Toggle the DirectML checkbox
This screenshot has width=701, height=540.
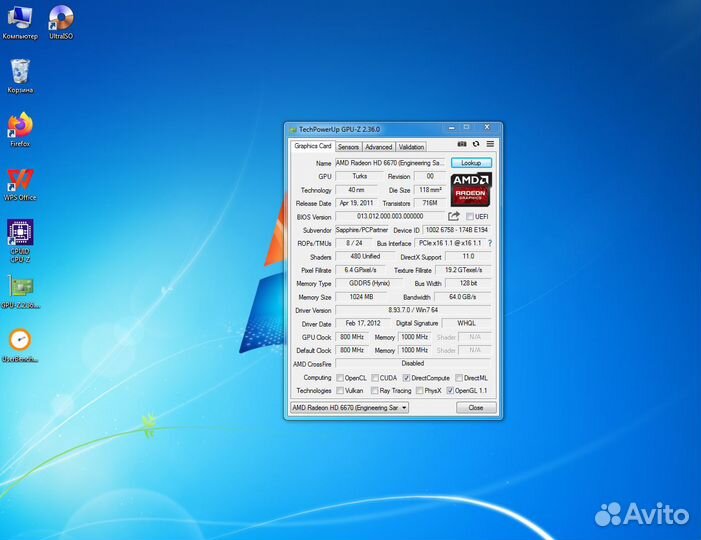pos(459,378)
